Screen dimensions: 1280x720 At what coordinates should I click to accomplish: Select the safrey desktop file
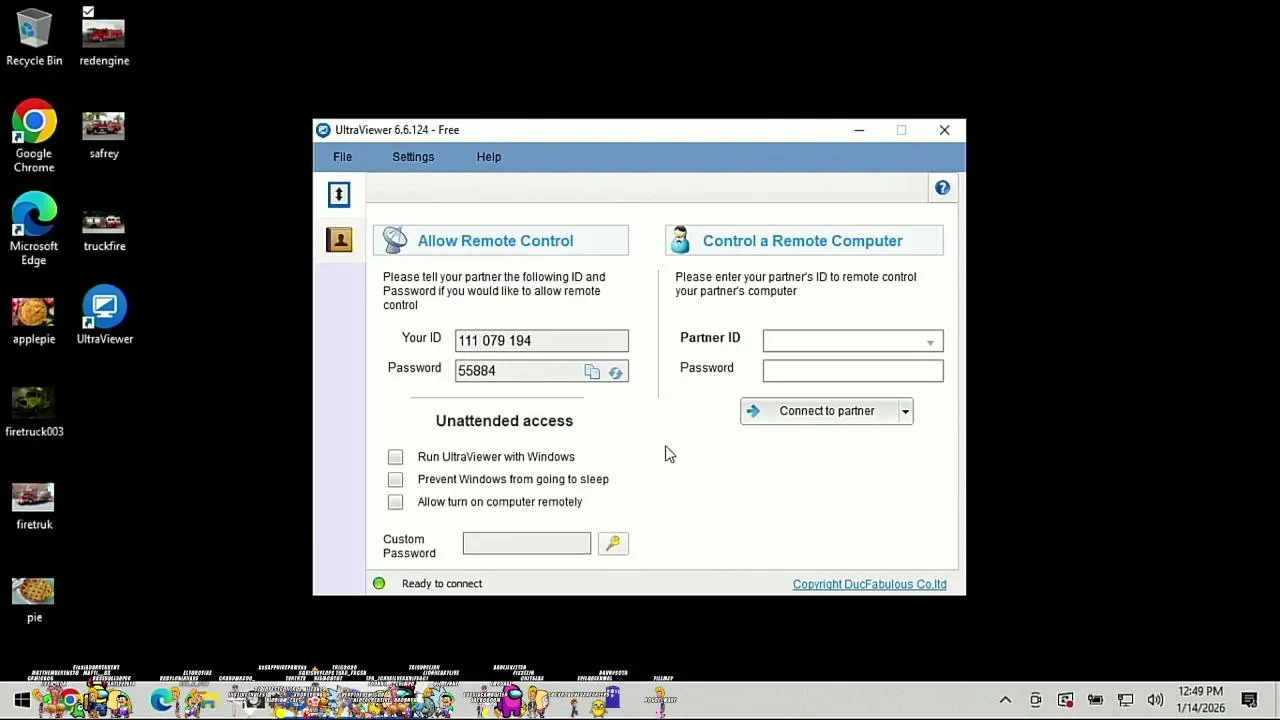(x=104, y=135)
